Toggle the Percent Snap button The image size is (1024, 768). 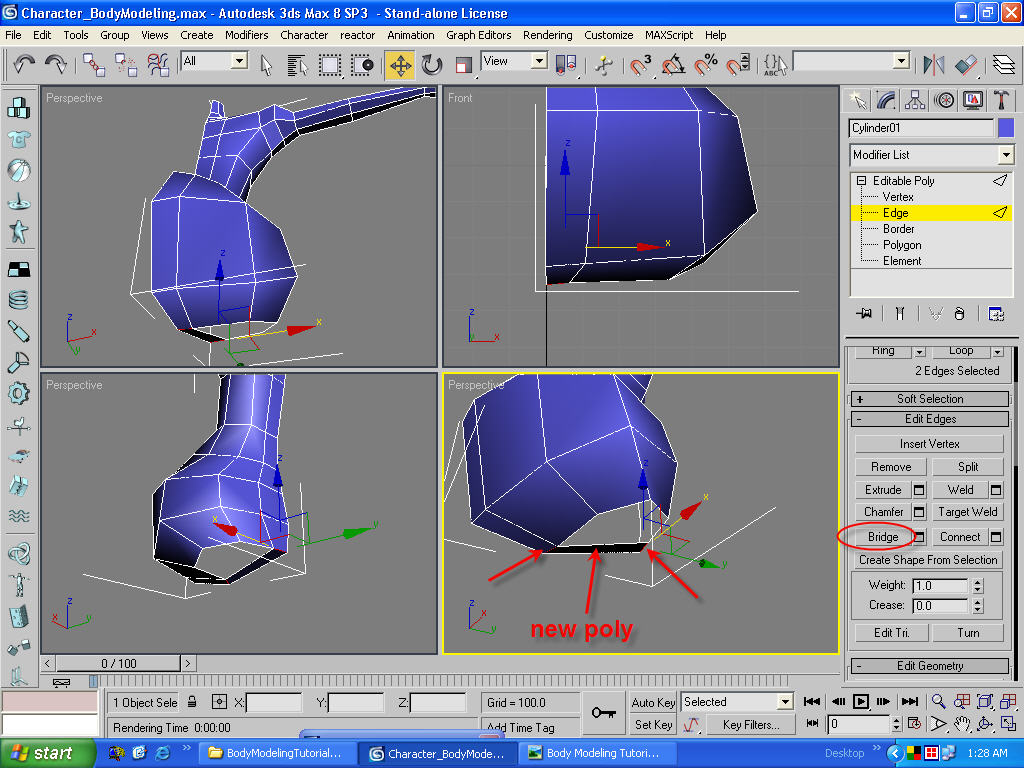705,65
